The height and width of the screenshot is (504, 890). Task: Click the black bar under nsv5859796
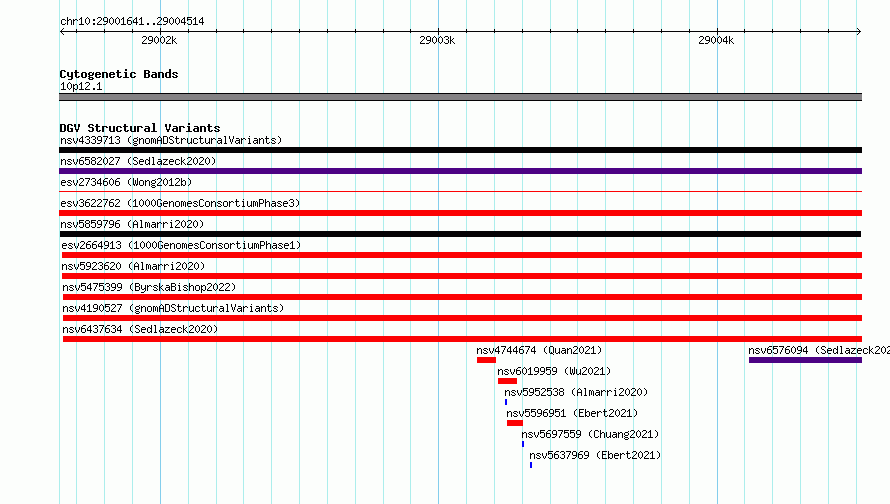tap(460, 234)
